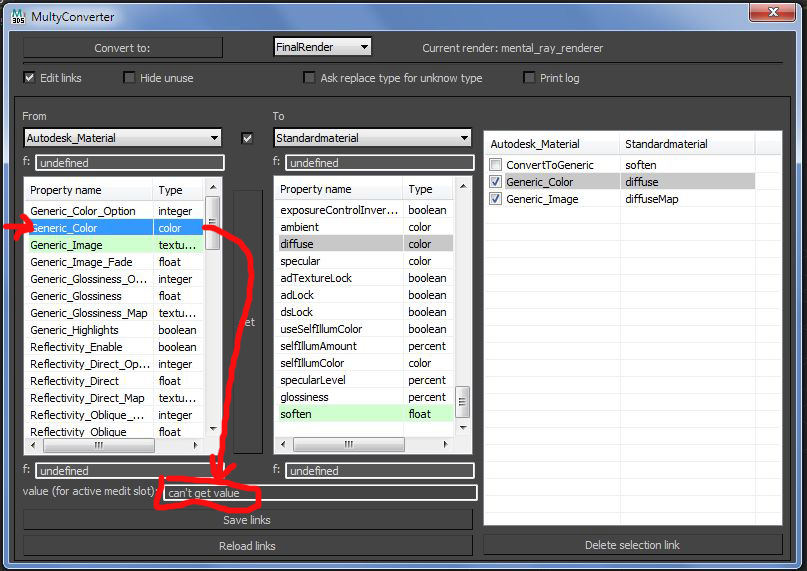The image size is (807, 571).
Task: Click Delete selection link button
Action: (x=632, y=545)
